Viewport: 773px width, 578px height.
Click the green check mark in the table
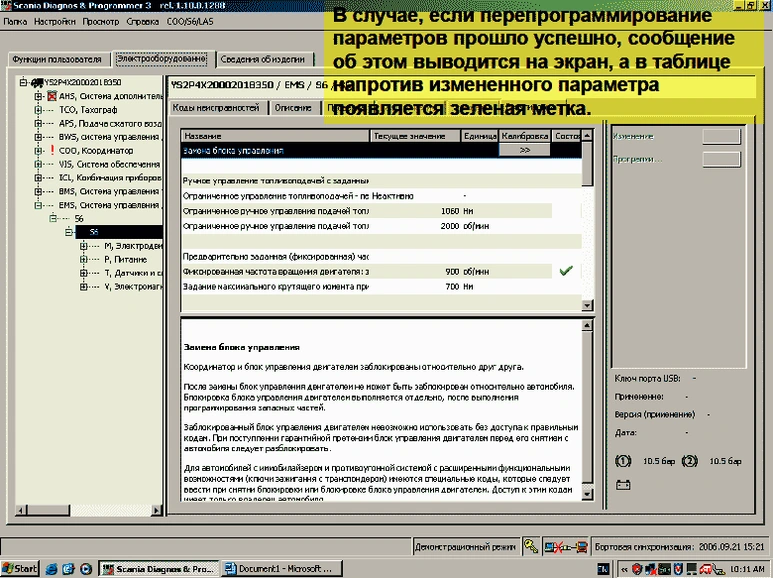567,270
